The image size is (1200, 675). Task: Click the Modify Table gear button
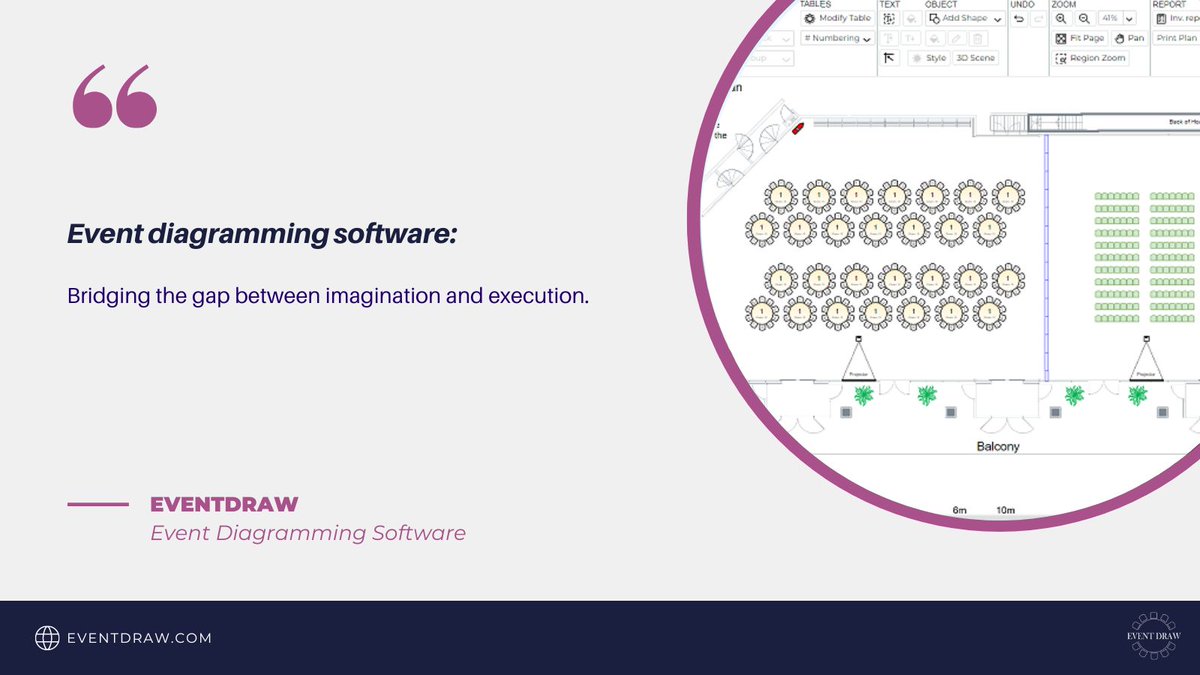coord(838,18)
